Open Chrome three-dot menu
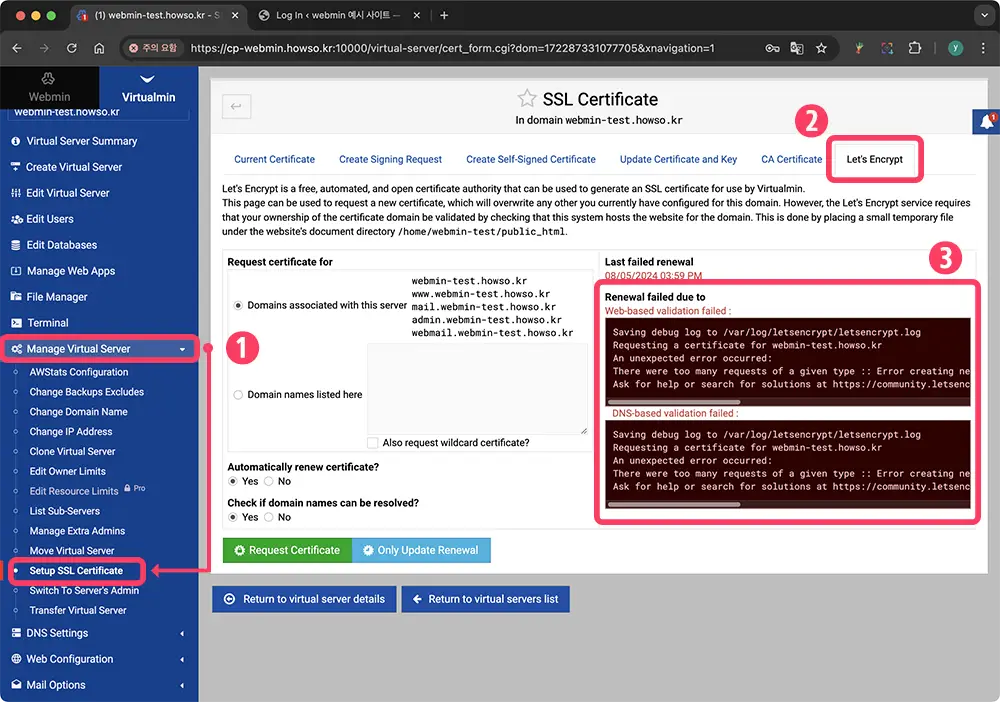This screenshot has width=1000, height=702. tap(983, 48)
